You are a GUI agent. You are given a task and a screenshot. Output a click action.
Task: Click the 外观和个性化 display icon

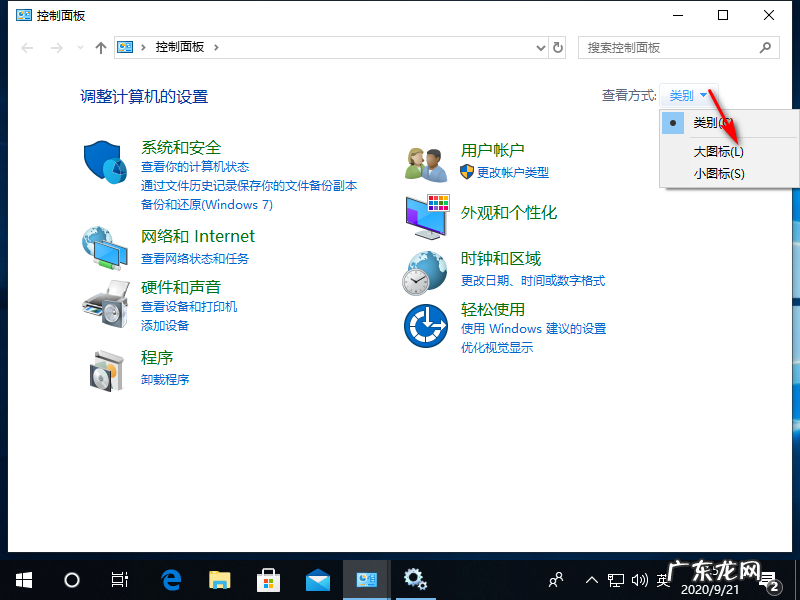click(x=425, y=213)
